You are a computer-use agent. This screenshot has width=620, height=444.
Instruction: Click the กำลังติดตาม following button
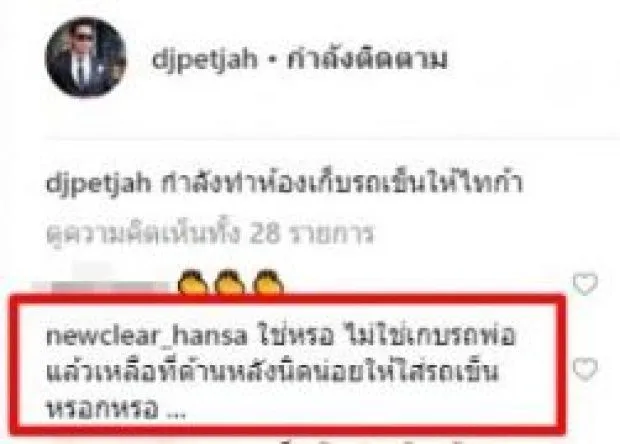pos(367,59)
